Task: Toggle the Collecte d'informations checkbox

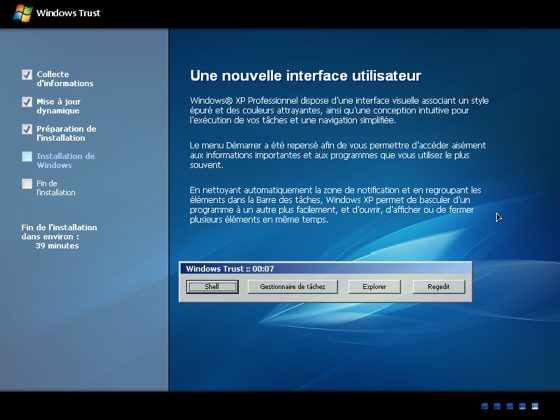Action: click(27, 75)
